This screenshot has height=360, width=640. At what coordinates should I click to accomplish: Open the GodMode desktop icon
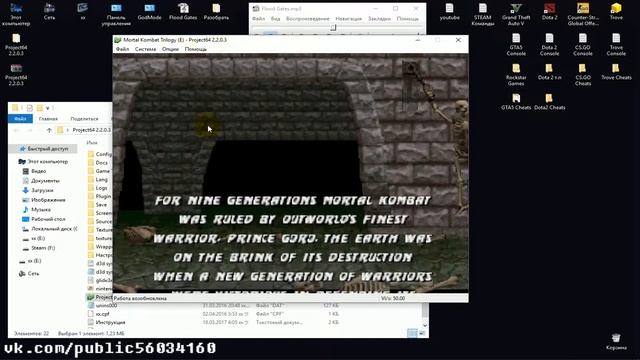point(149,11)
